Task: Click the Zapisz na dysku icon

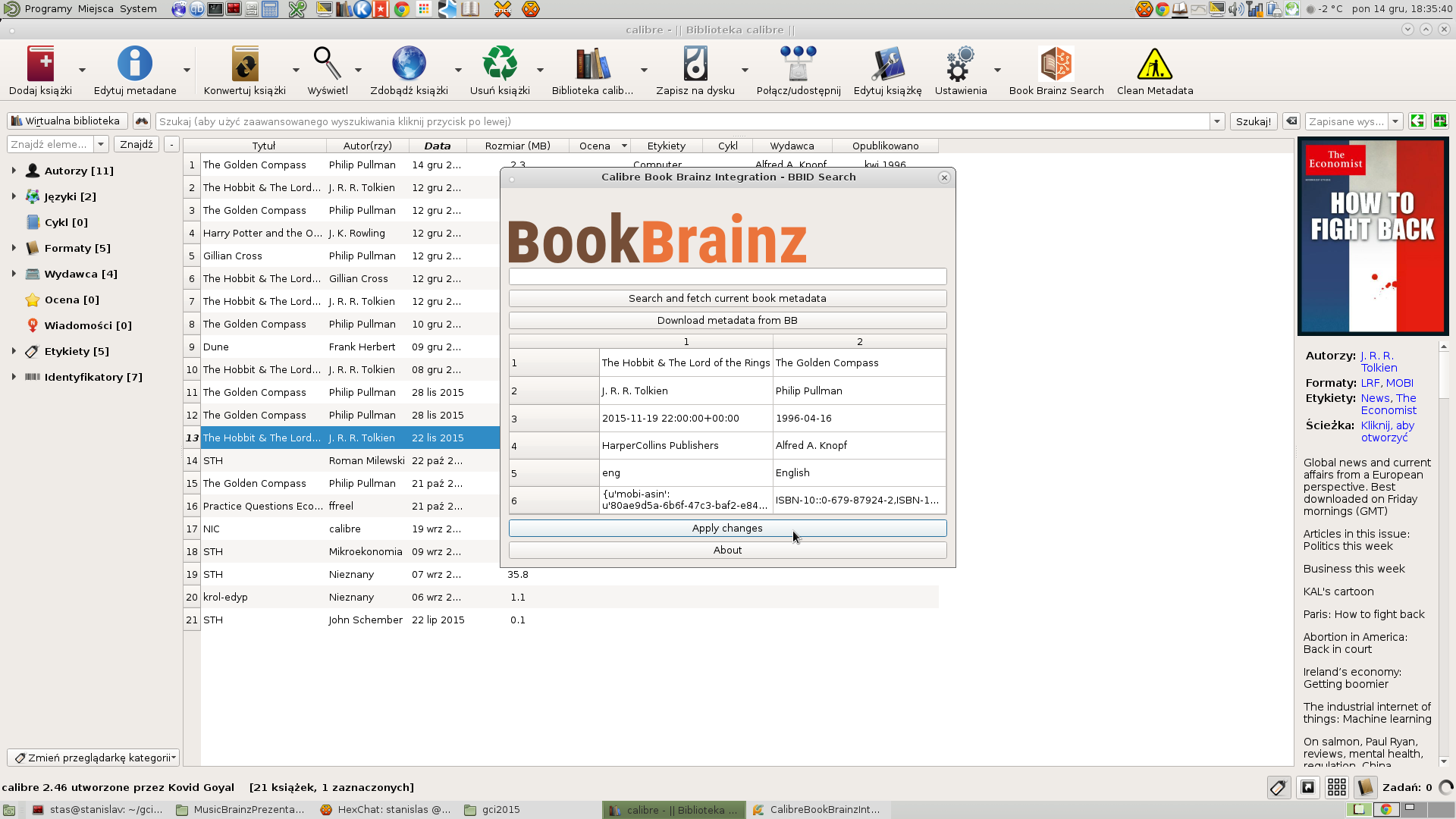Action: pyautogui.click(x=695, y=64)
